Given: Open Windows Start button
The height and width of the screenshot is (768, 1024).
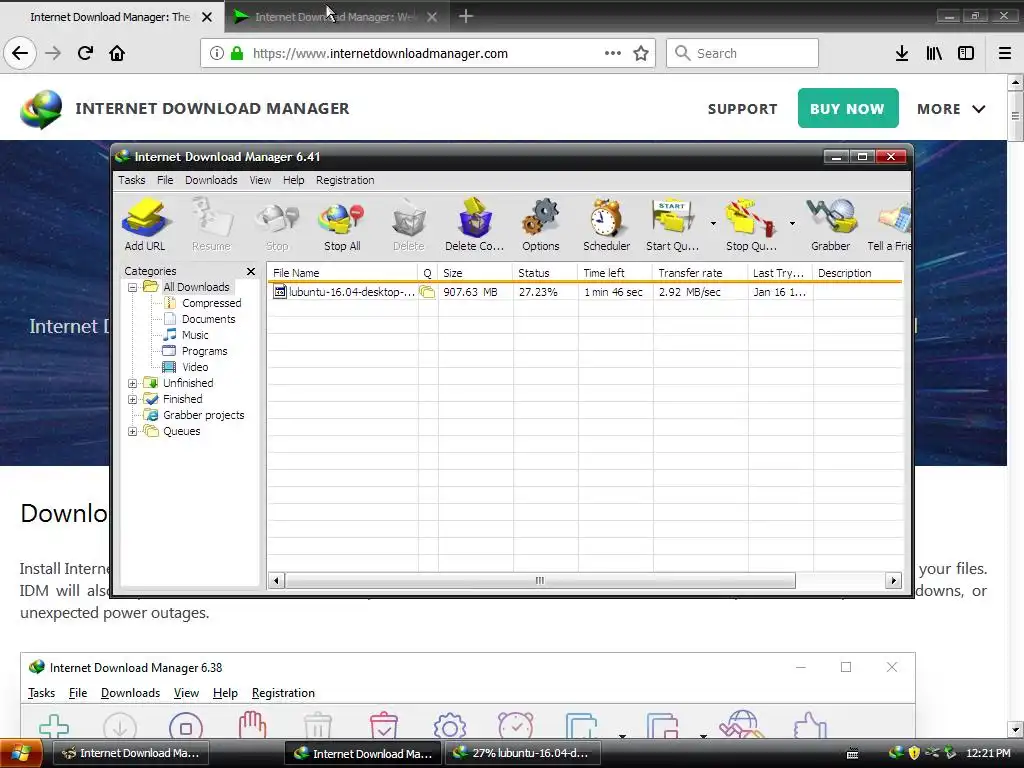Looking at the screenshot, I should point(20,753).
